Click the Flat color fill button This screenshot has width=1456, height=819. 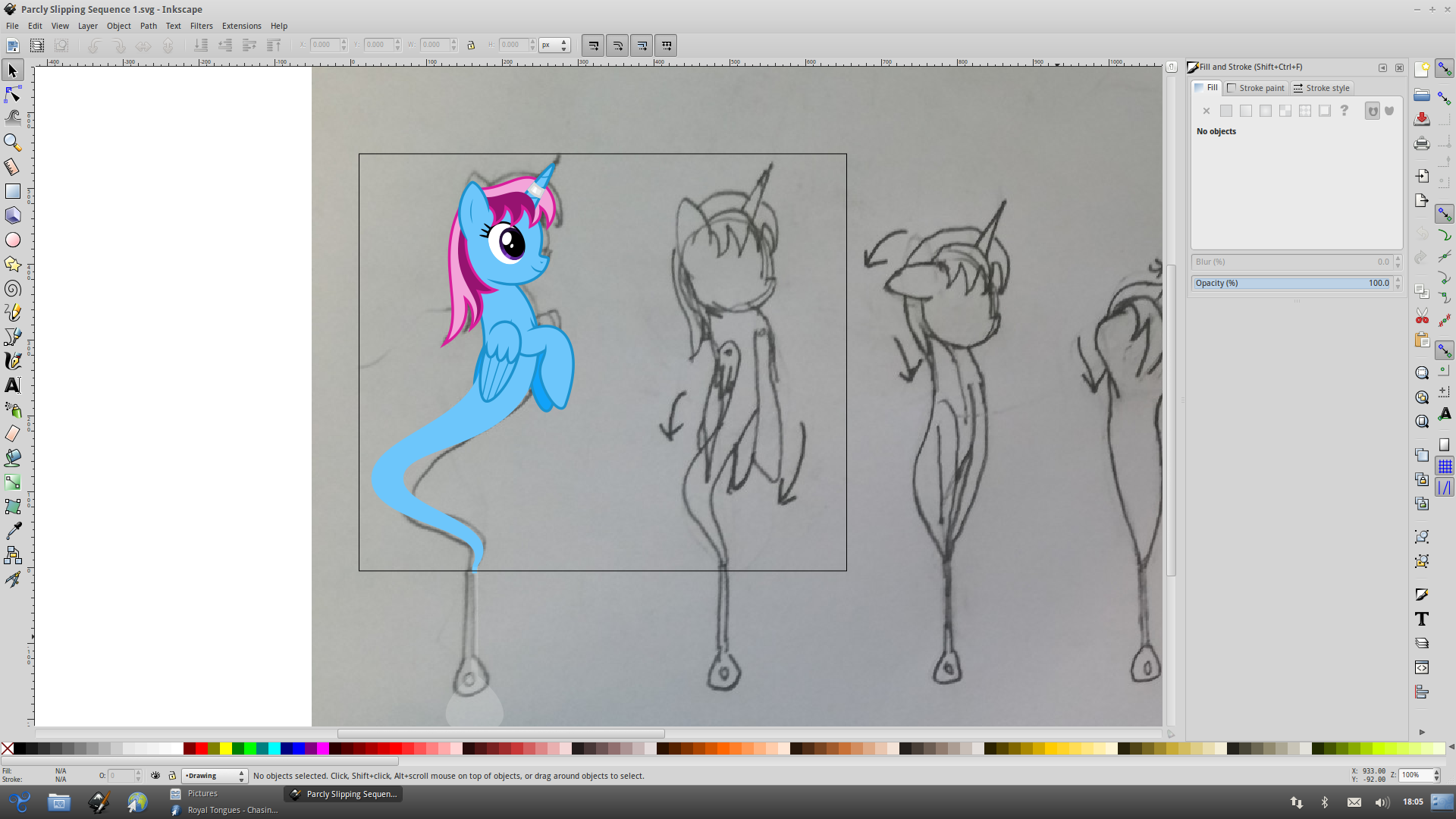[x=1226, y=111]
